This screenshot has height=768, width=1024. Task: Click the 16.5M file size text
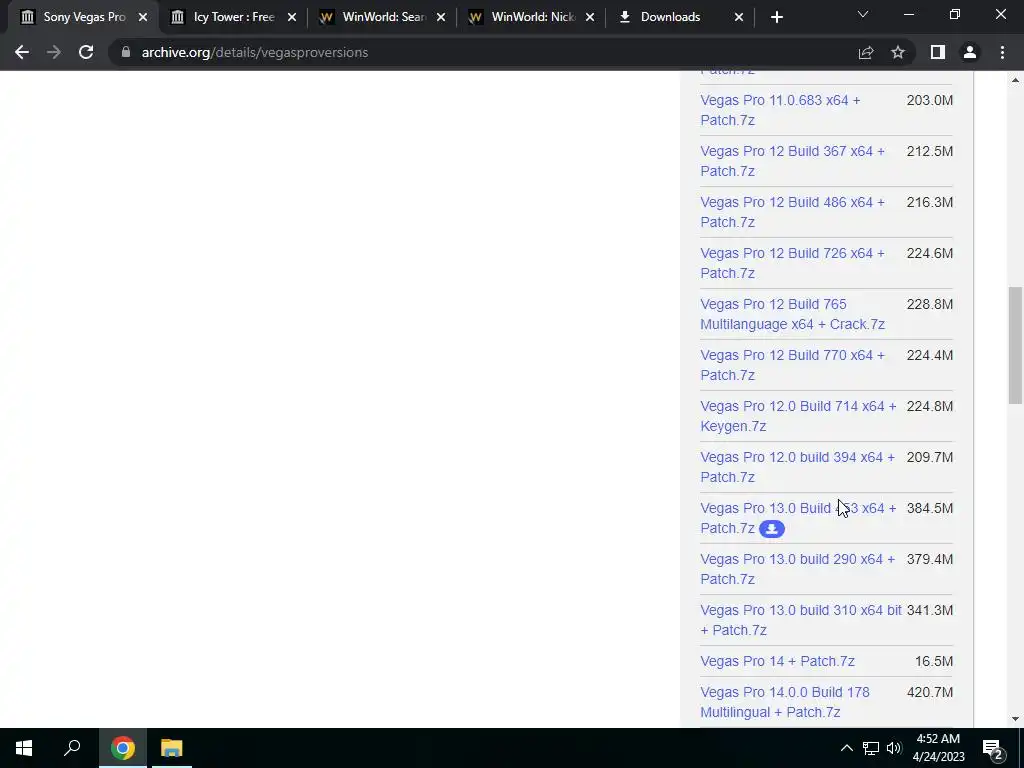[x=934, y=661]
